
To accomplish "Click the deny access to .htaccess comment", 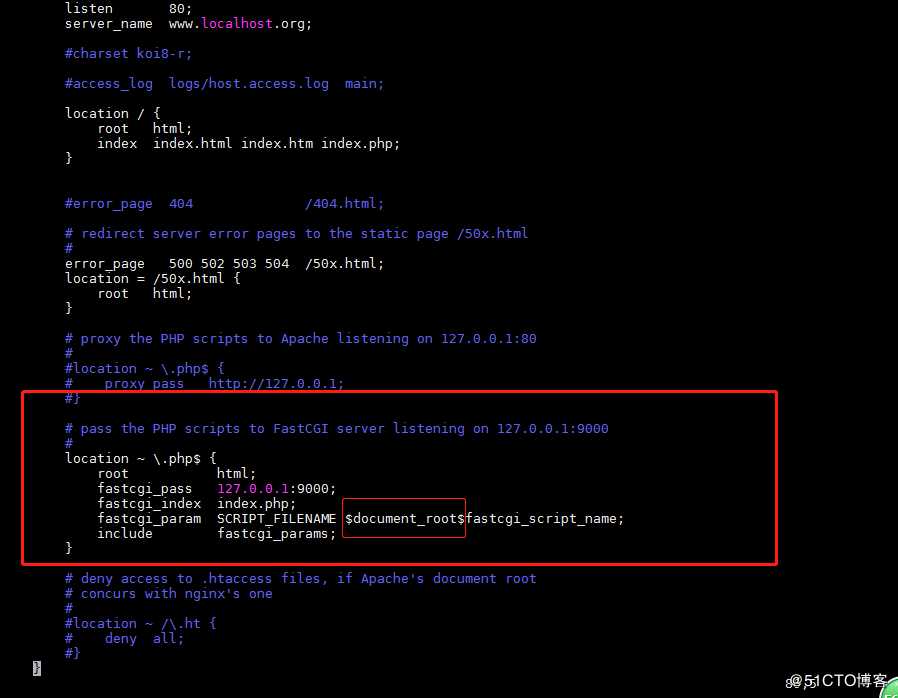I will click(300, 579).
